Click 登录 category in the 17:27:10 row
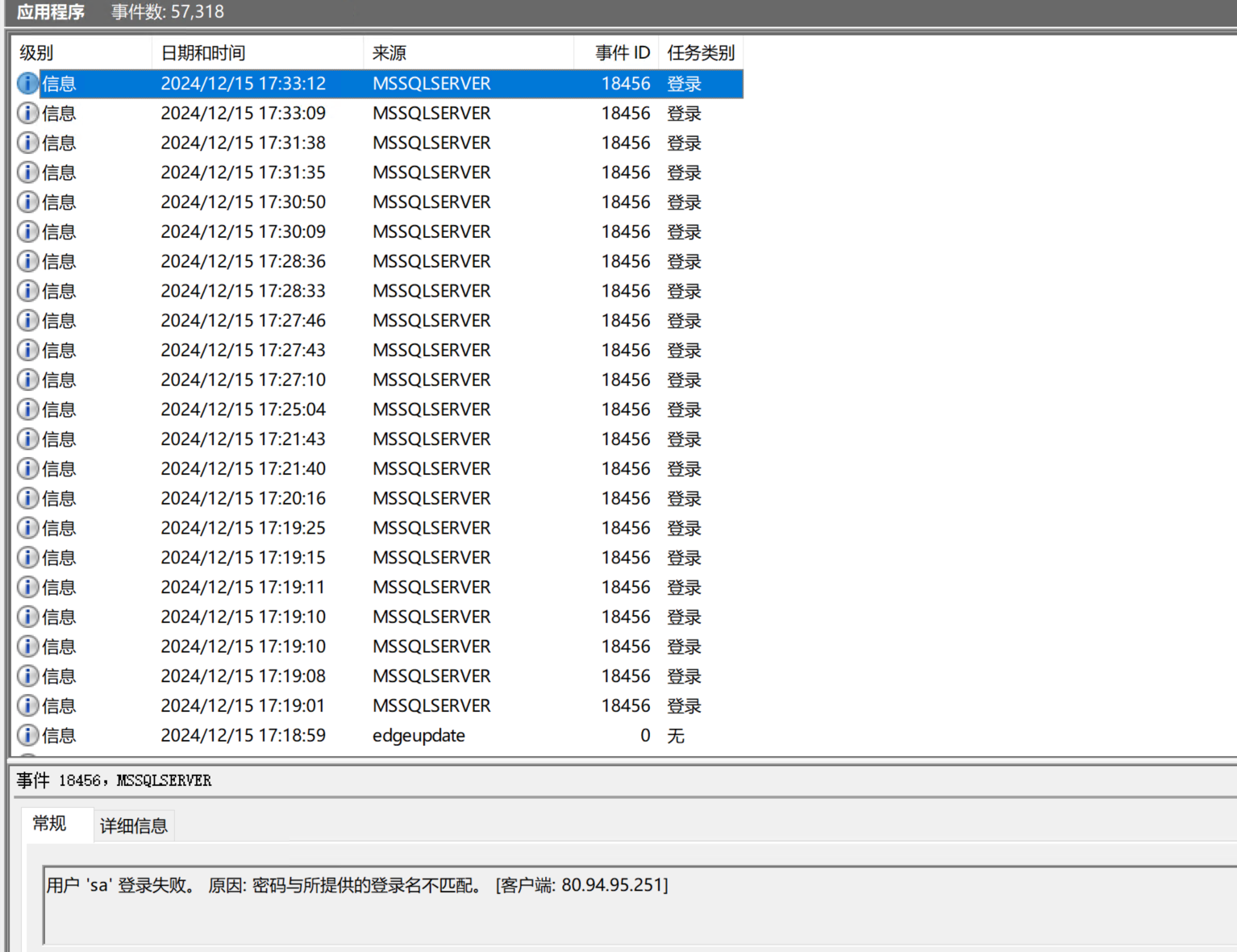 coord(684,380)
